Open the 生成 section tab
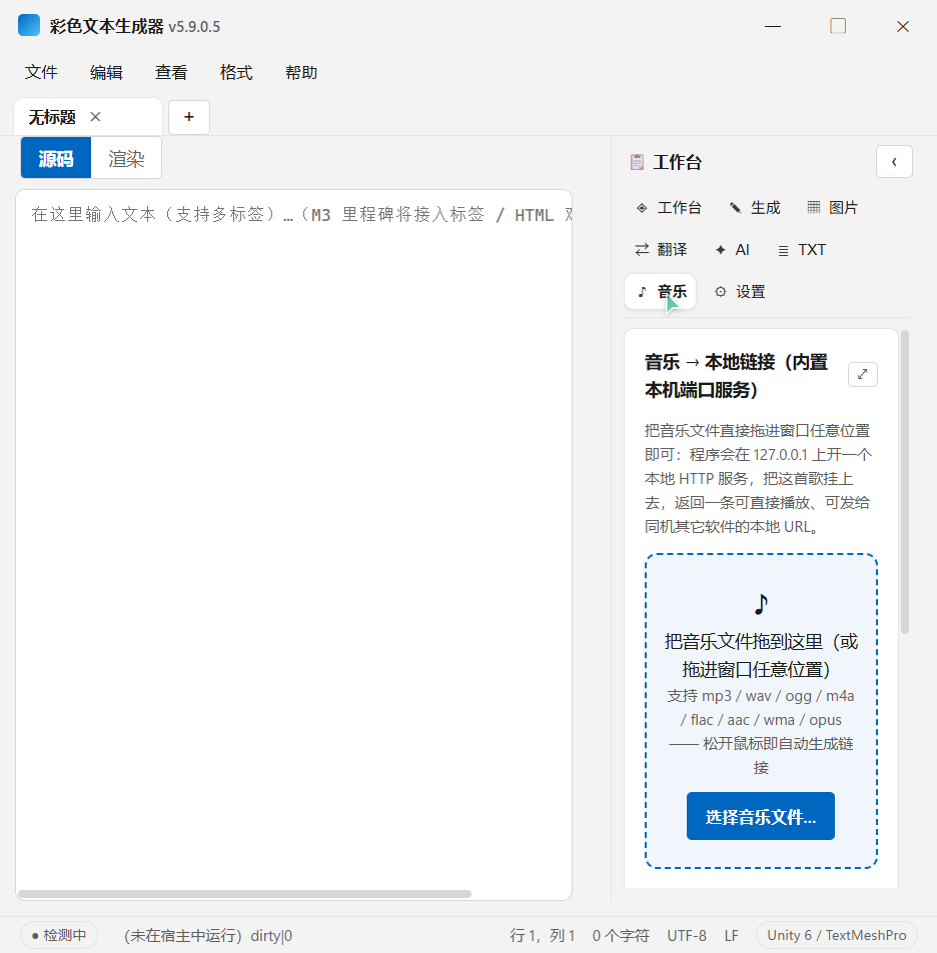This screenshot has height=953, width=937. (755, 208)
